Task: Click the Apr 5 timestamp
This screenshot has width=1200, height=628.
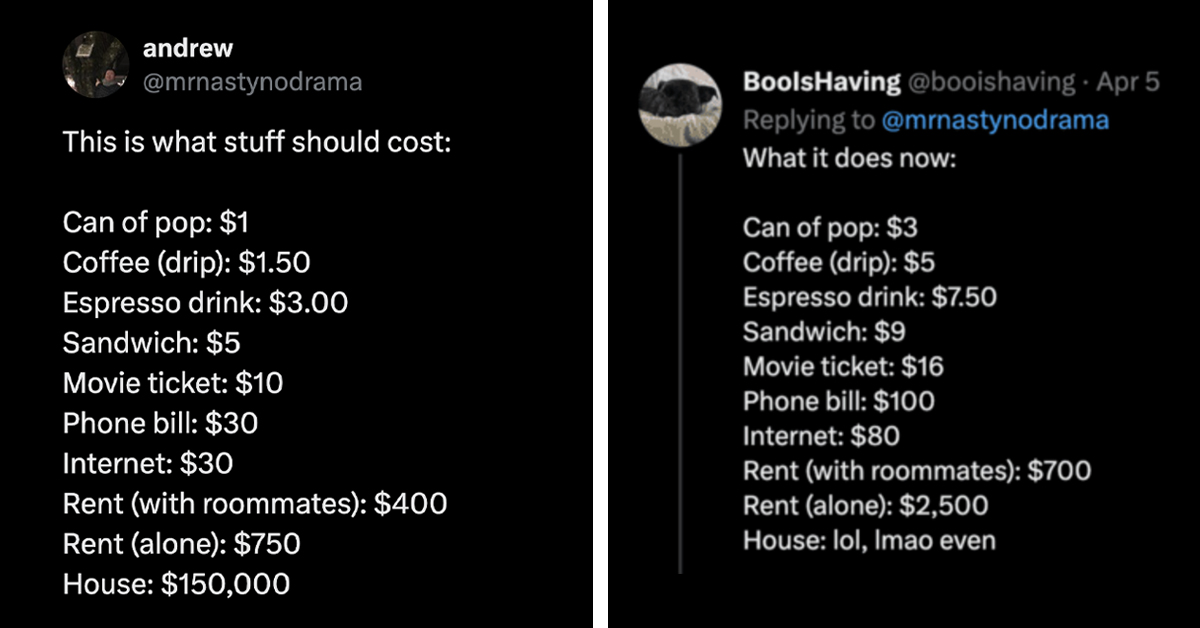Action: (x=1127, y=82)
